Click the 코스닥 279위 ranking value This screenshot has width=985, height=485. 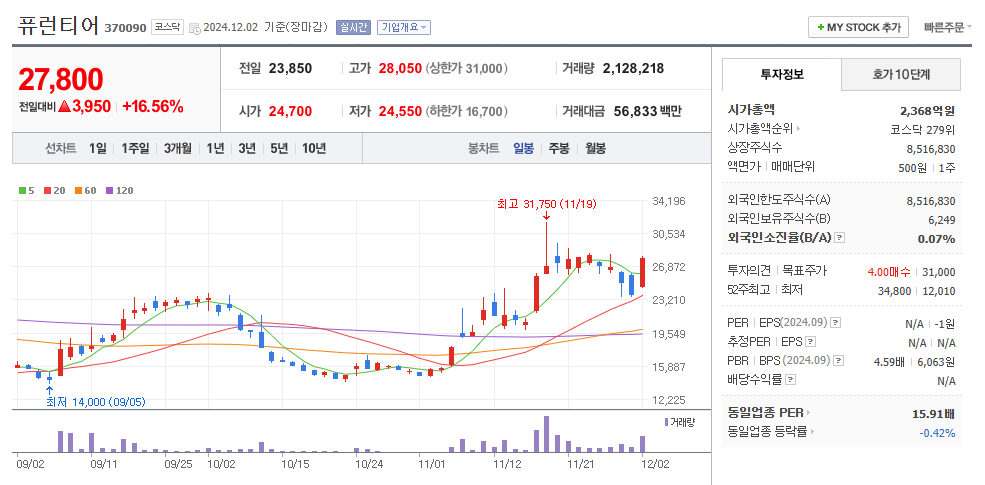pos(923,130)
